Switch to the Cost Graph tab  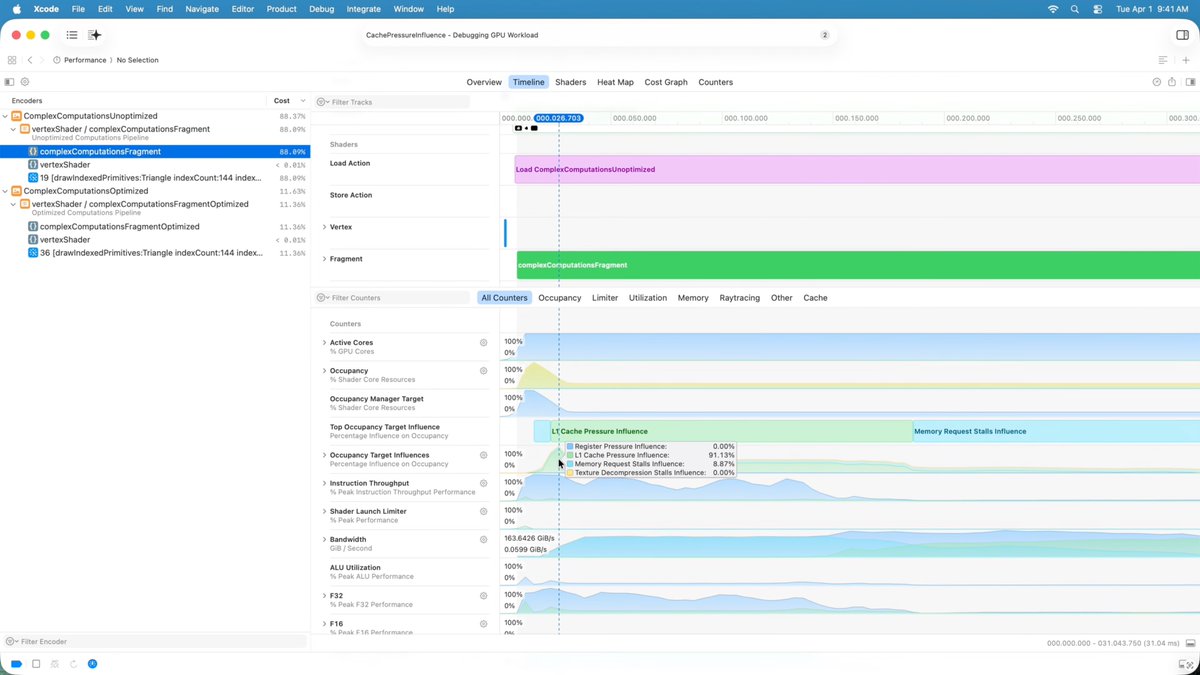pyautogui.click(x=666, y=82)
